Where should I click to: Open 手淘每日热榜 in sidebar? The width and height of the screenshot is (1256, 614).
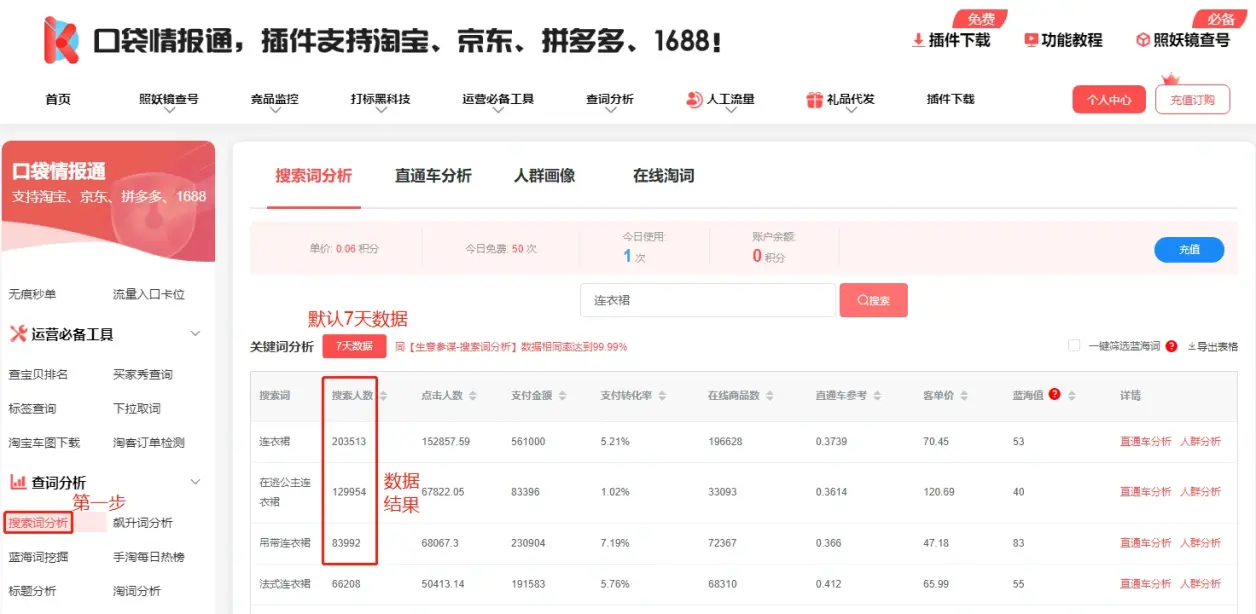point(149,556)
